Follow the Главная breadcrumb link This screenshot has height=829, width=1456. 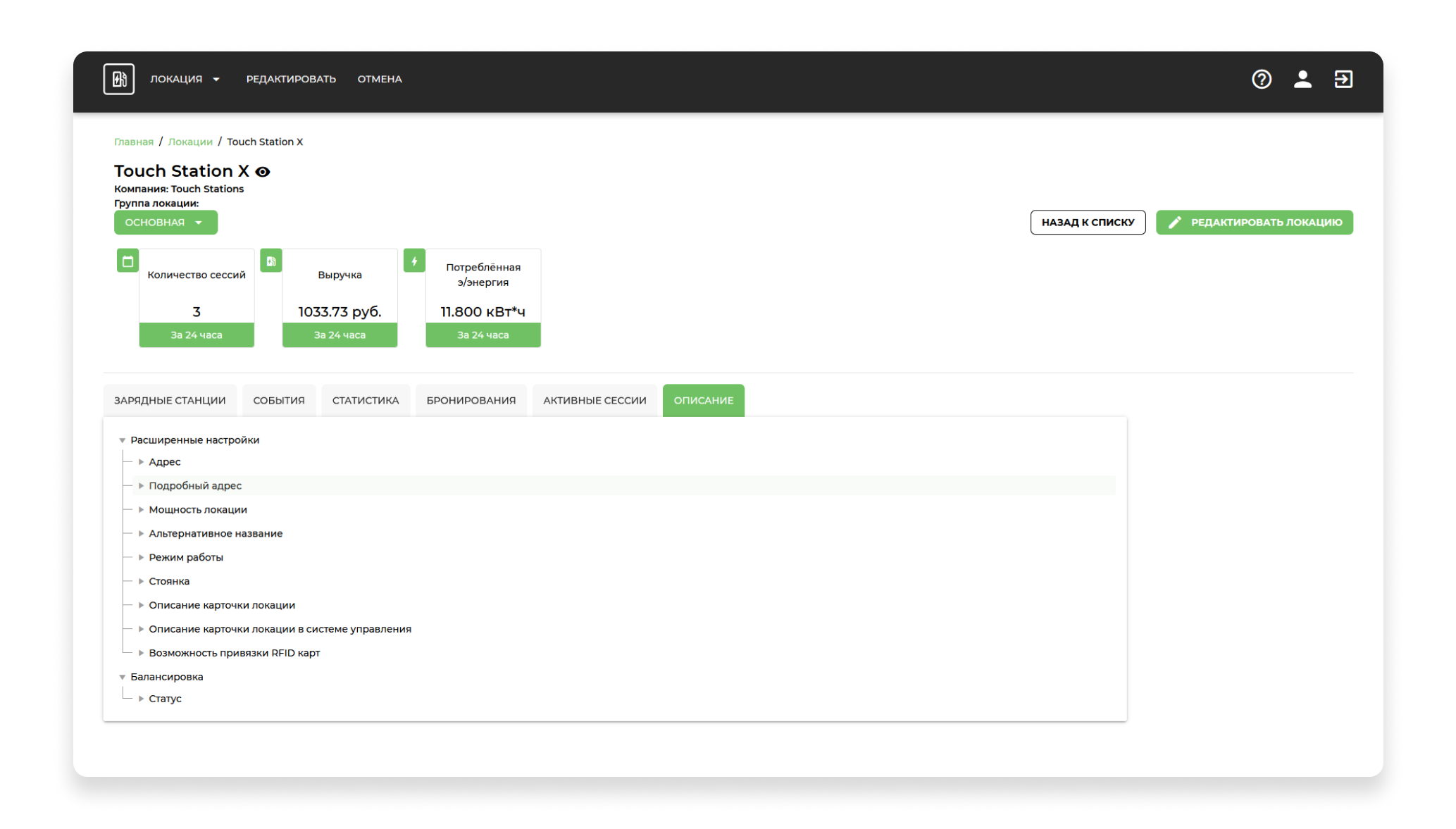pyautogui.click(x=134, y=142)
